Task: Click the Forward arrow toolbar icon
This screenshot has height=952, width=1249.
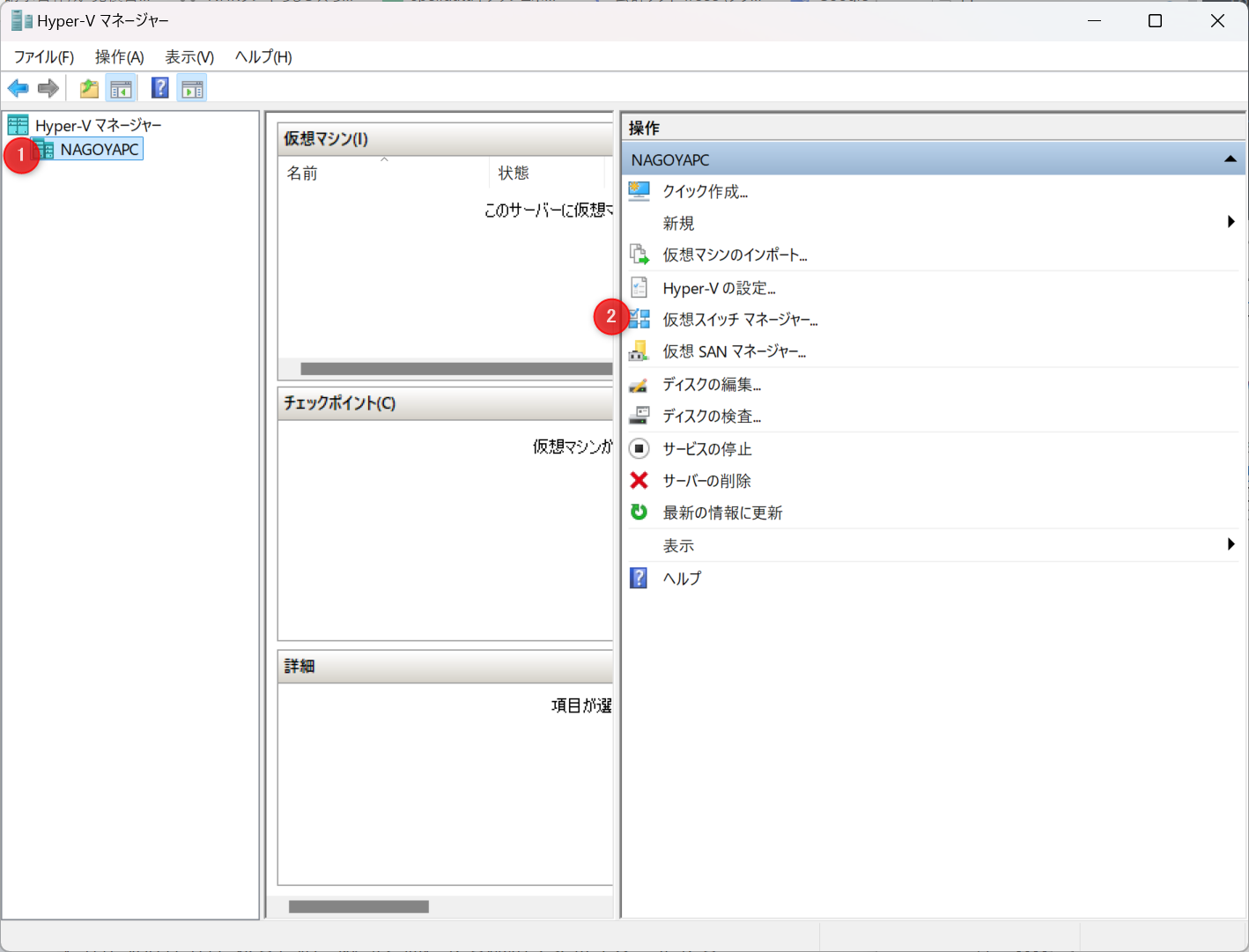Action: click(x=48, y=88)
